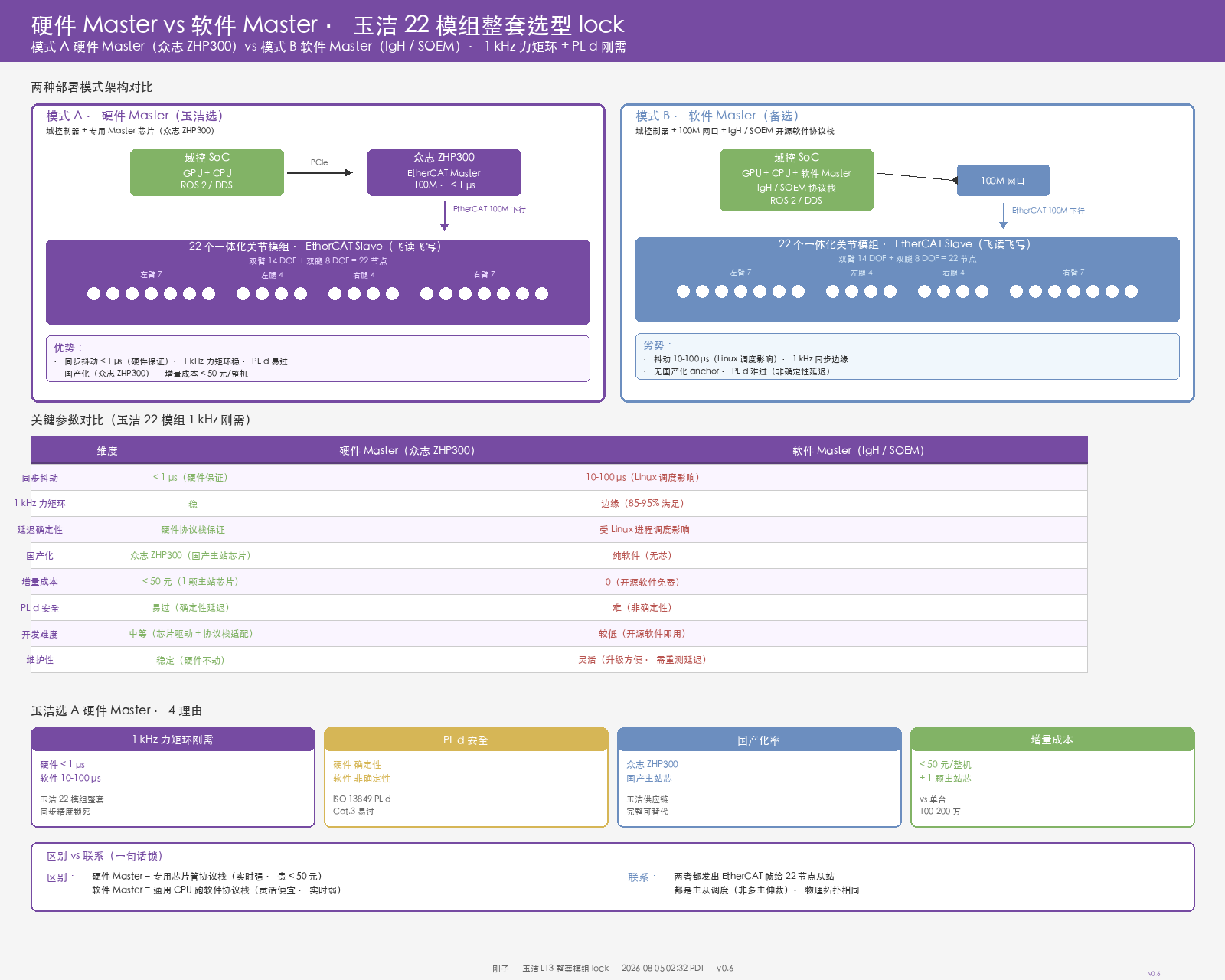Click the 模式 A · 硬件 Master（玉洁选）heading
This screenshot has width=1225, height=980.
(x=135, y=116)
